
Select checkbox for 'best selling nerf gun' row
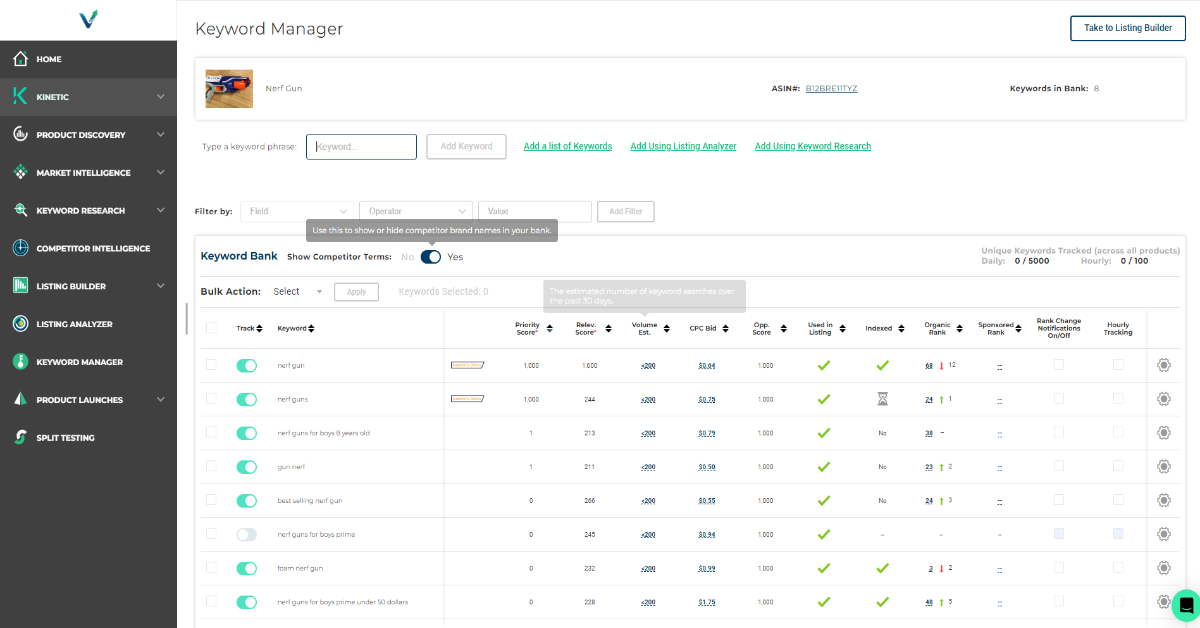(x=211, y=499)
